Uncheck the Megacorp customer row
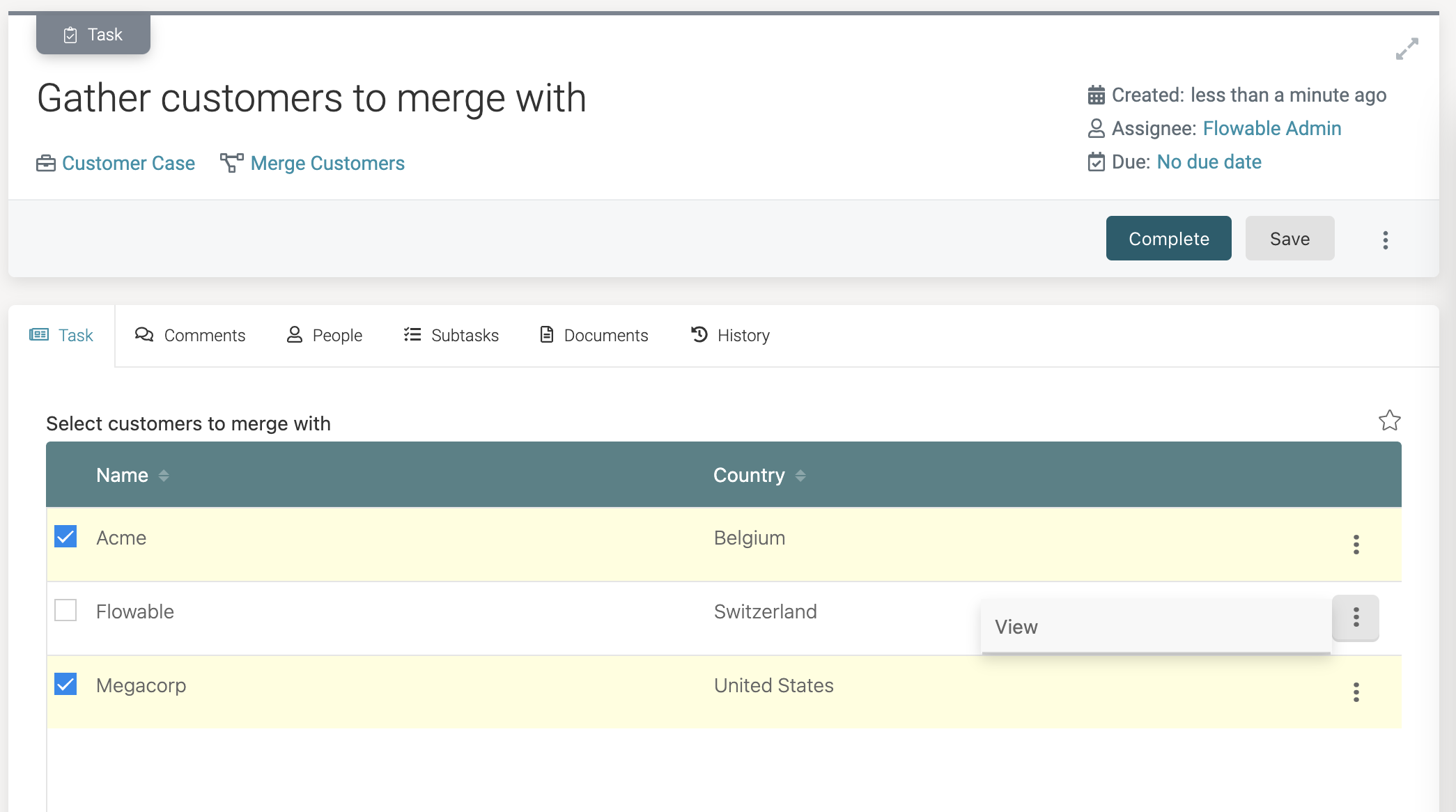This screenshot has width=1456, height=812. tap(65, 685)
